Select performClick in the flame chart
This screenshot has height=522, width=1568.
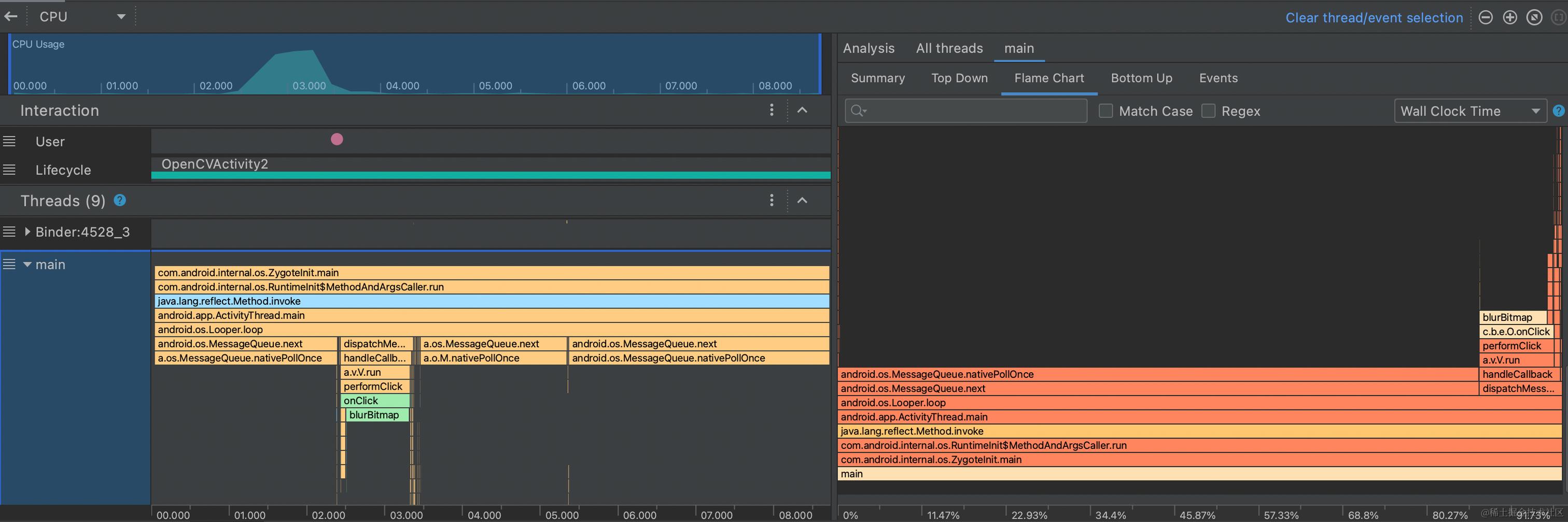1516,346
